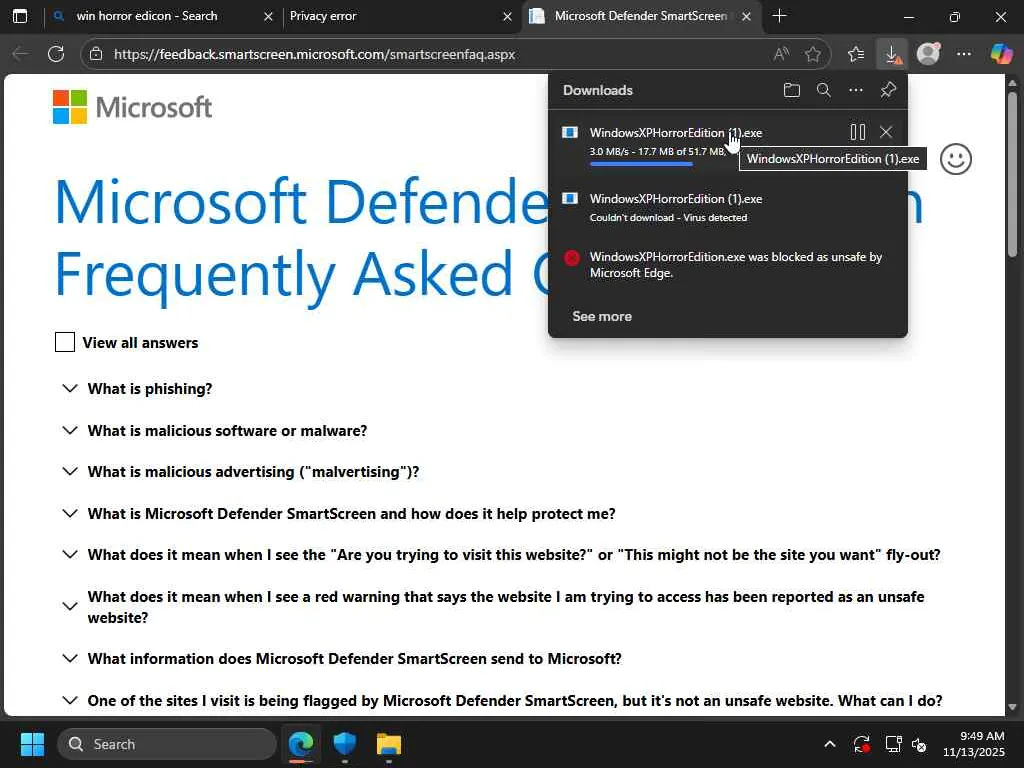Image resolution: width=1024 pixels, height=768 pixels.
Task: Pause the WindowsXPHorrorEdition download
Action: (857, 133)
